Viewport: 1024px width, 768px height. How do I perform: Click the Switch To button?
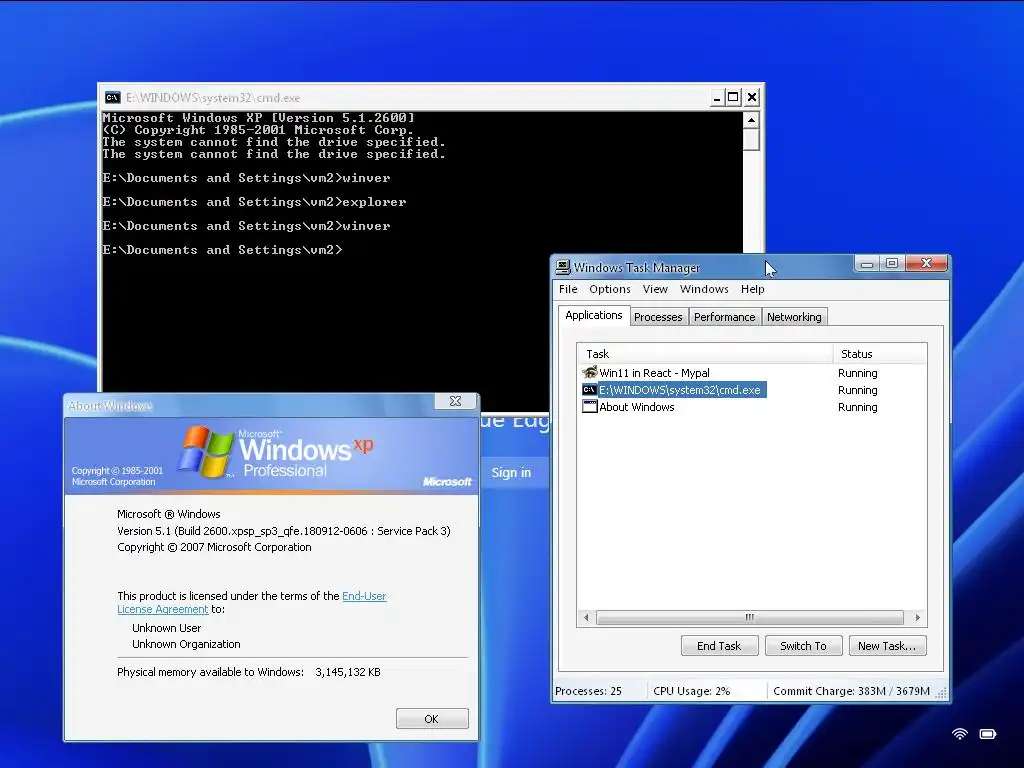(803, 646)
